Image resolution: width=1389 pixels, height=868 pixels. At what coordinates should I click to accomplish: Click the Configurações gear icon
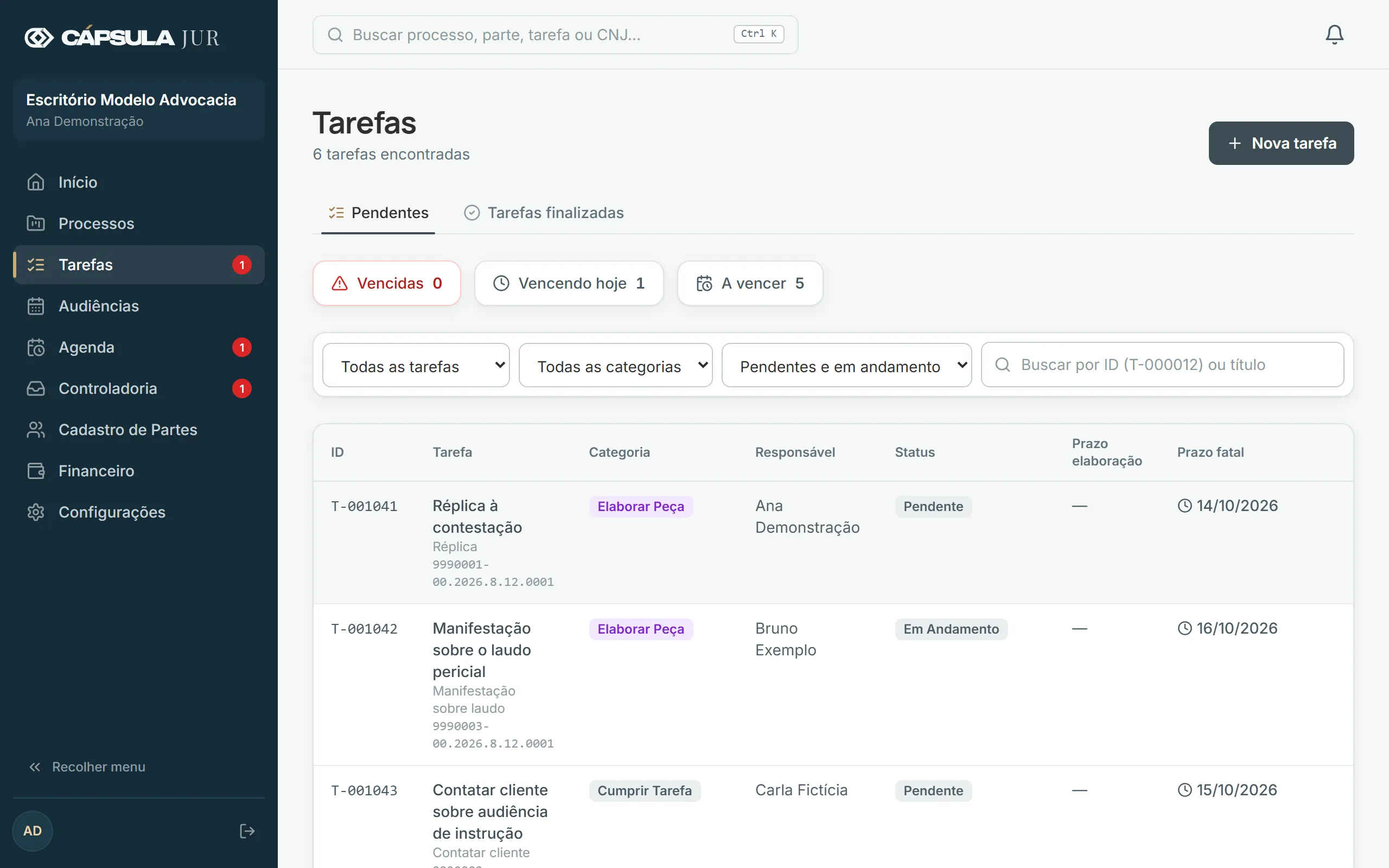(36, 512)
